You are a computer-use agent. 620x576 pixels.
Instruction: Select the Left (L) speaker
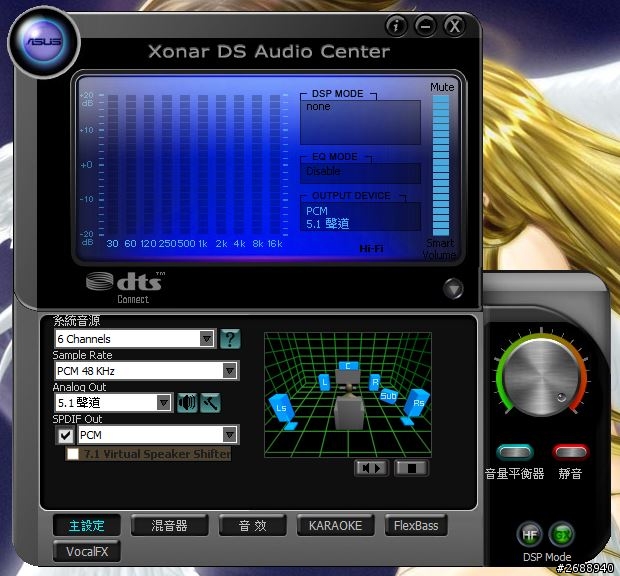[x=325, y=382]
